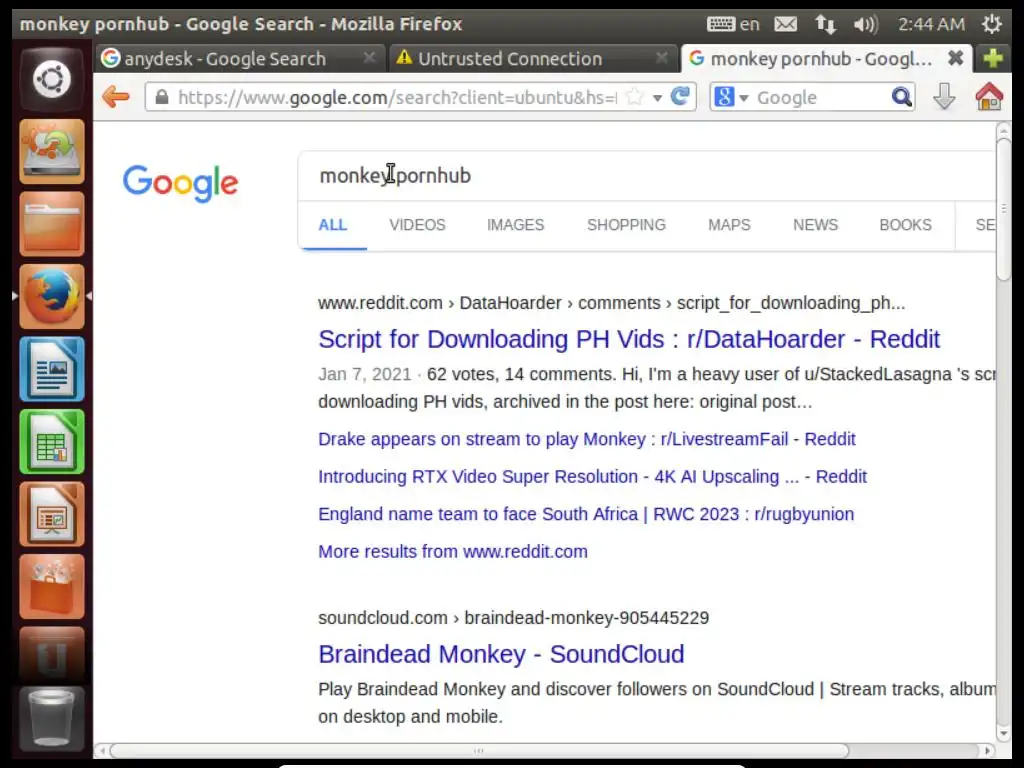Click the Firefox icon in dock

[x=52, y=296]
